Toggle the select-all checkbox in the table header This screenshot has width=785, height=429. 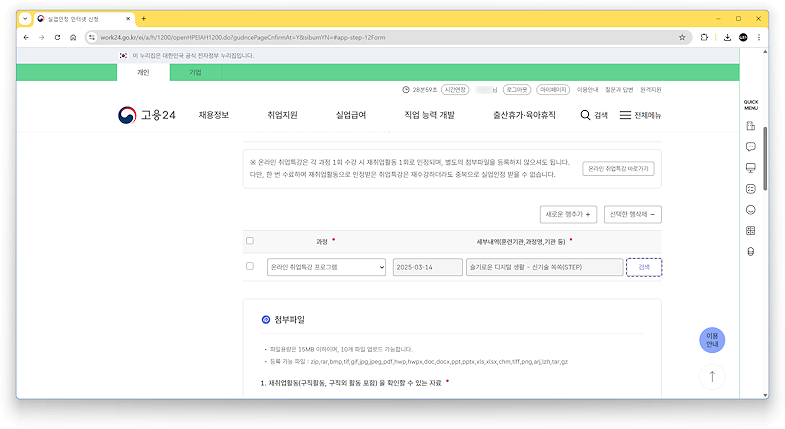pos(250,241)
